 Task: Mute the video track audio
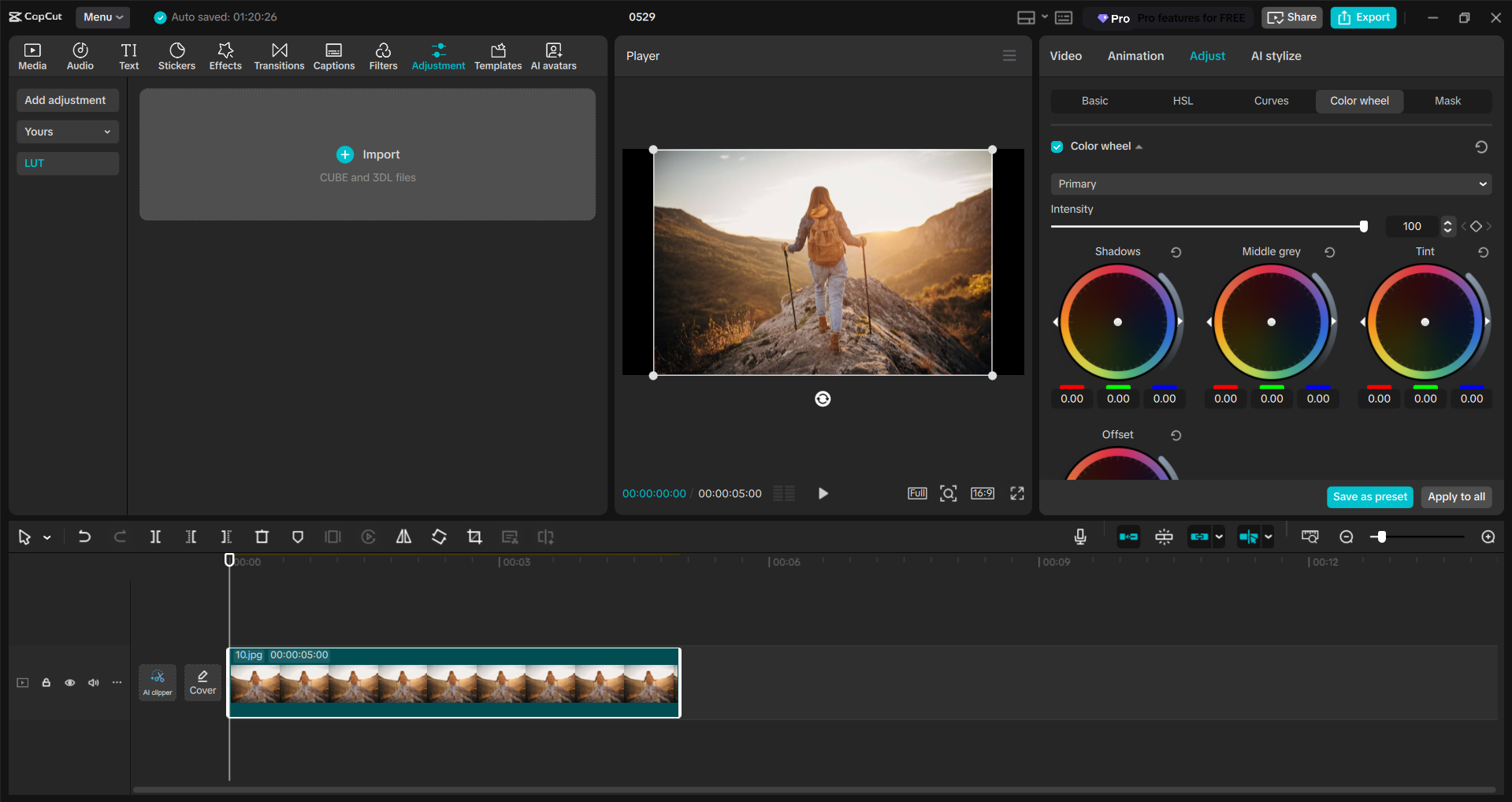coord(93,682)
